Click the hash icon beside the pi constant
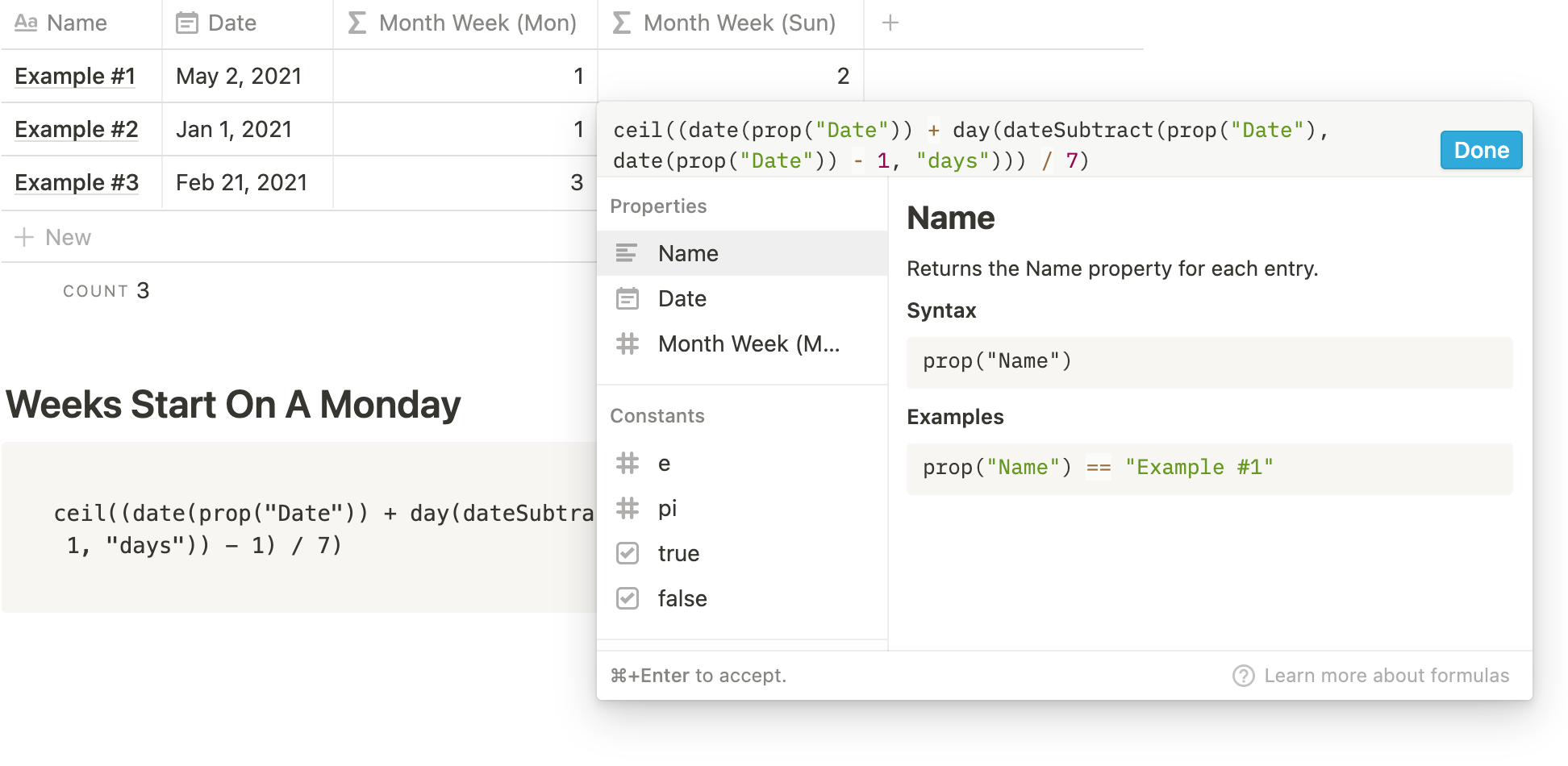Screen dimensions: 1568x766 click(628, 508)
